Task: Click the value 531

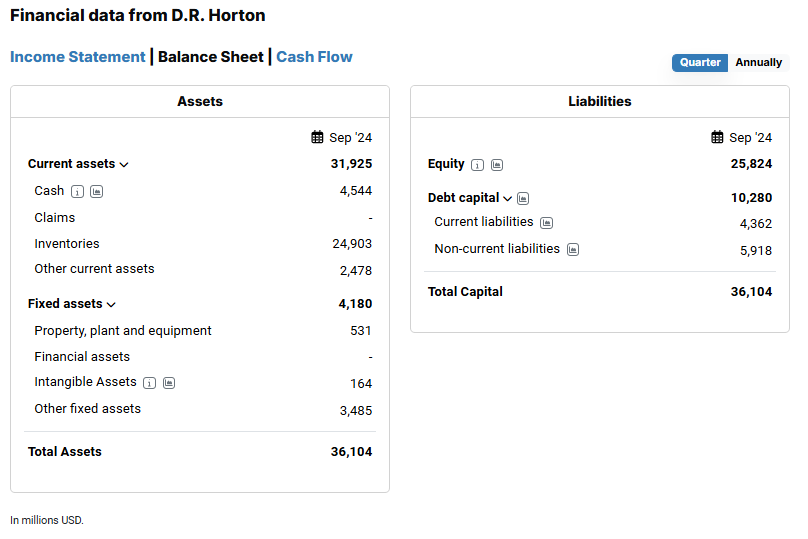Action: click(361, 331)
